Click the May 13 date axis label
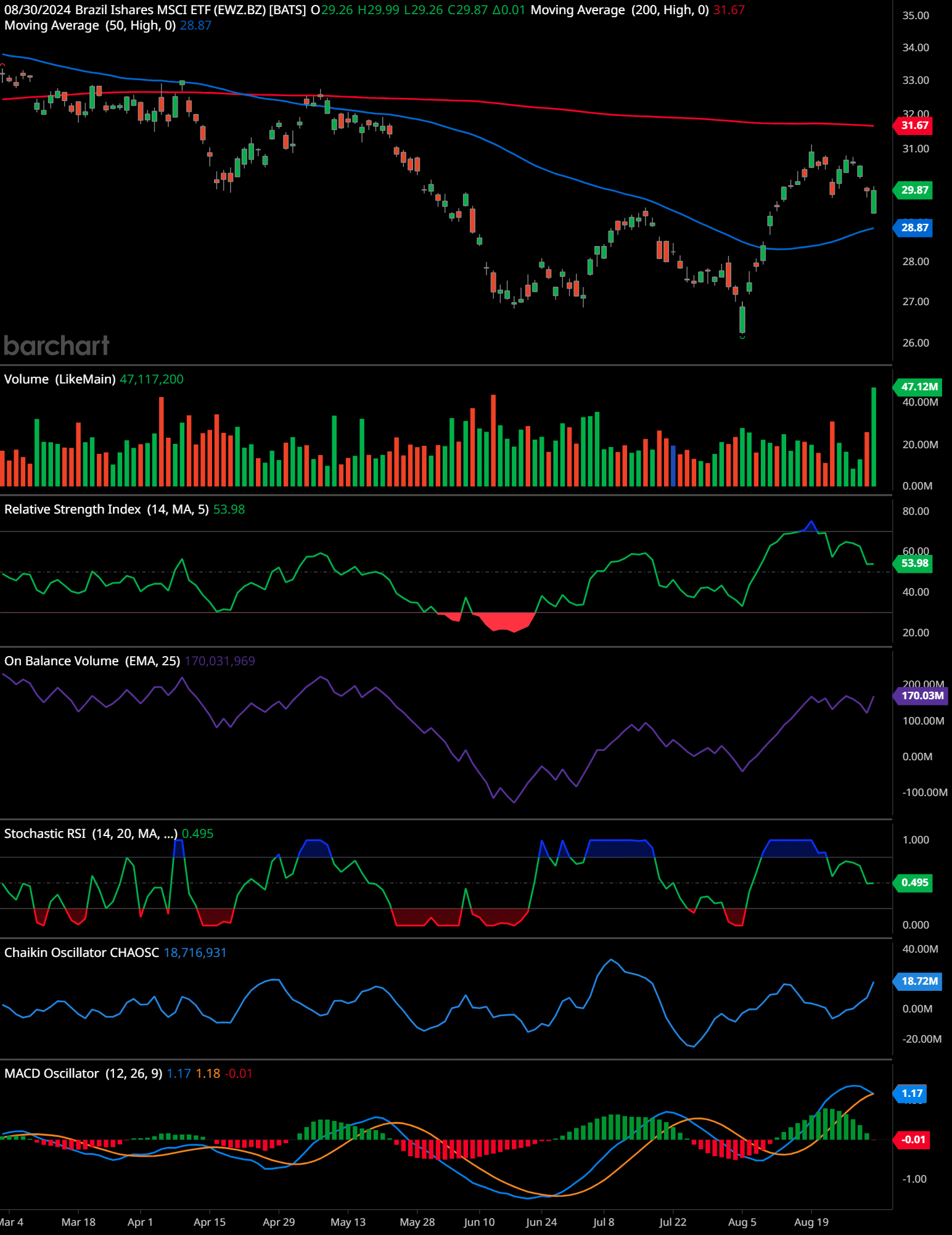Screen dimensions: 952x1235 tap(348, 1222)
